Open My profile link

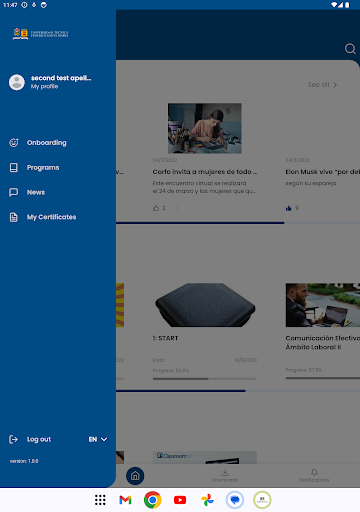point(44,86)
